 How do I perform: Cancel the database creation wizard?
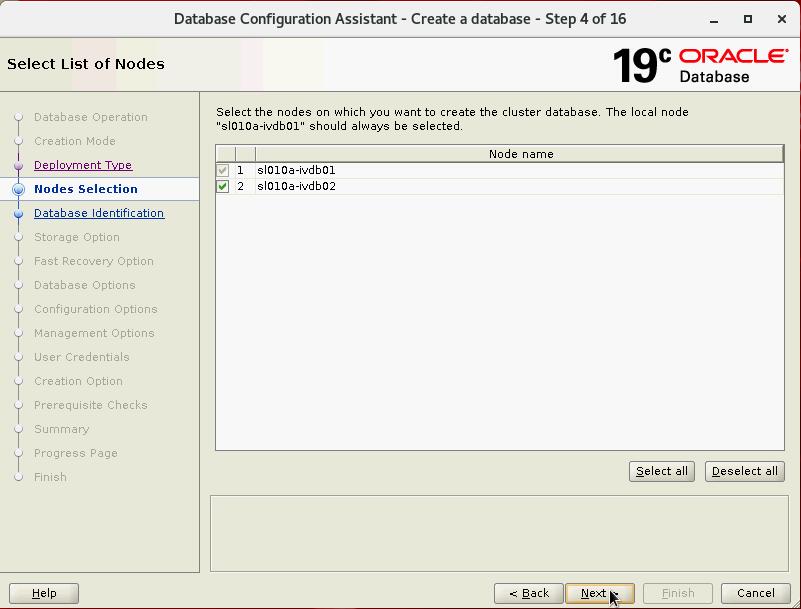click(756, 593)
